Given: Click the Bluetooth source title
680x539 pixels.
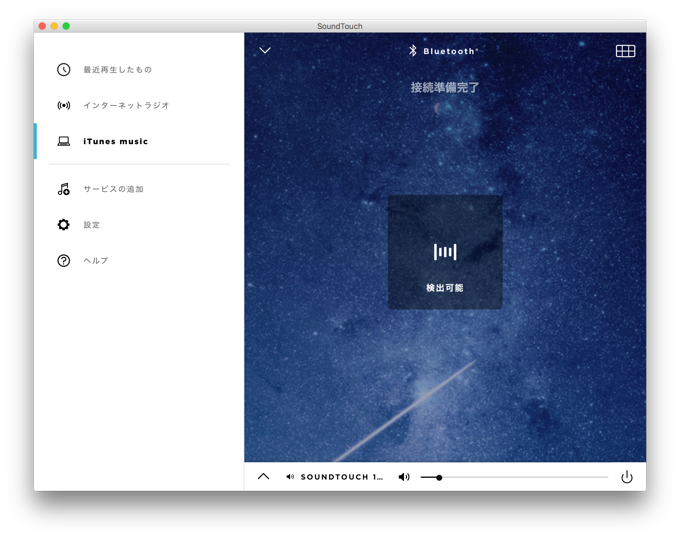Looking at the screenshot, I should pyautogui.click(x=449, y=51).
